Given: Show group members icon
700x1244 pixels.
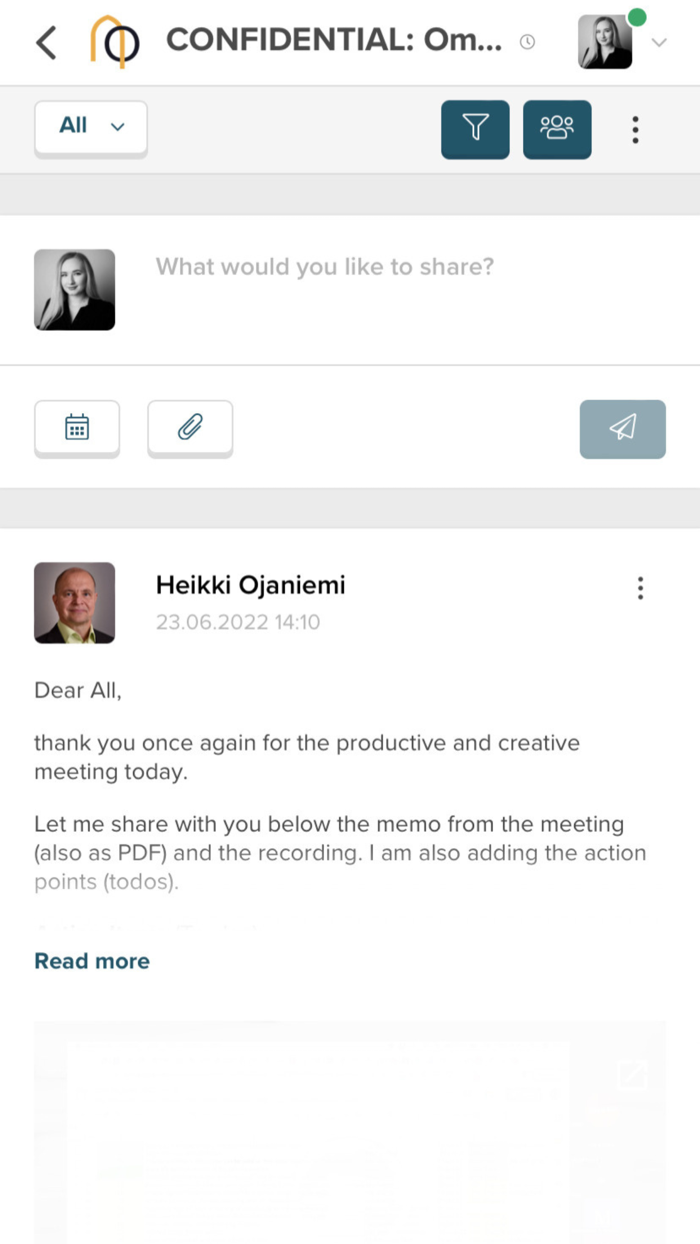Looking at the screenshot, I should coord(557,129).
